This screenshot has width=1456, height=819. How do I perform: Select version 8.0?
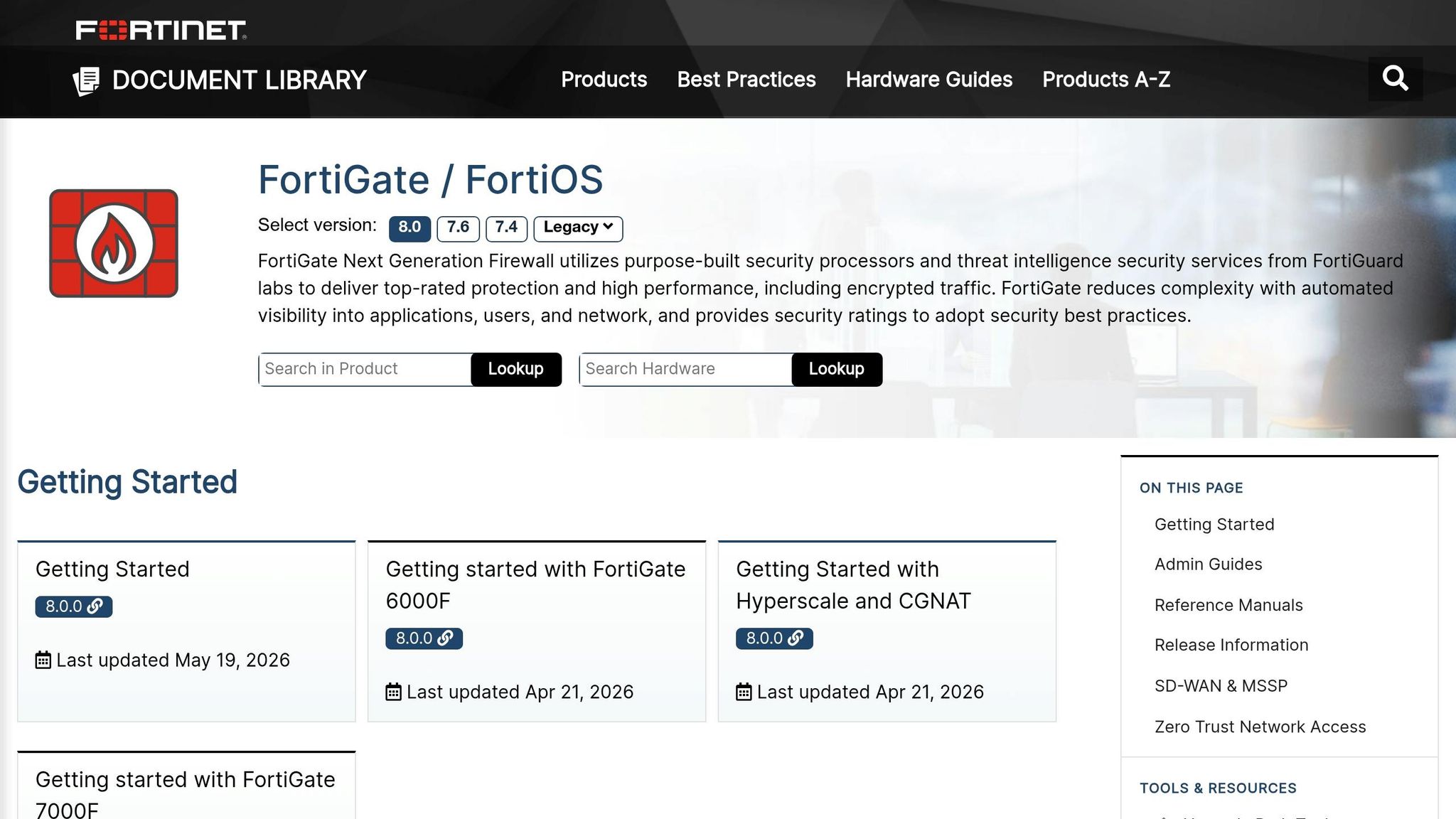[x=409, y=228]
